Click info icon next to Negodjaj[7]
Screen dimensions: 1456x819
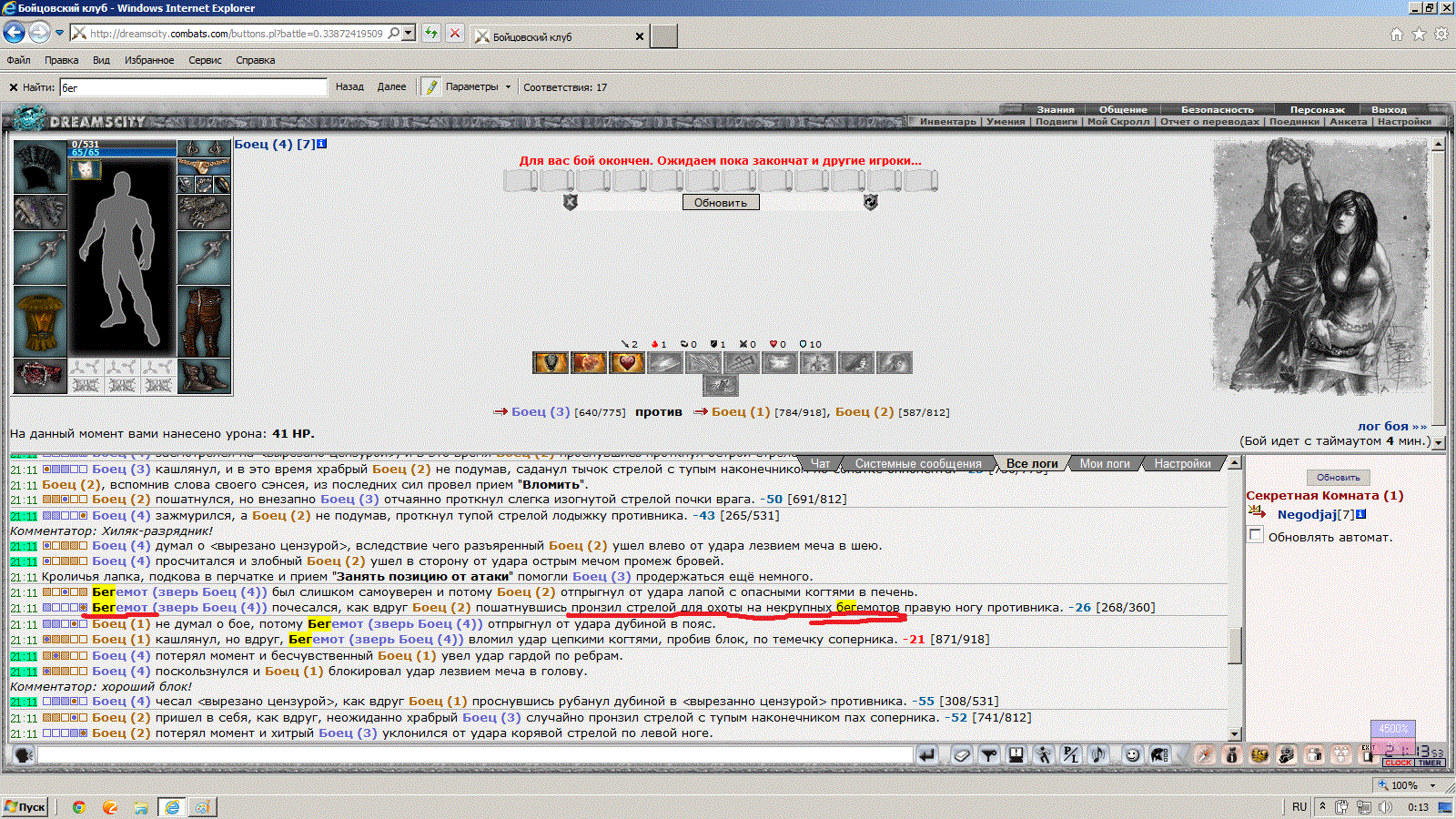1360,514
